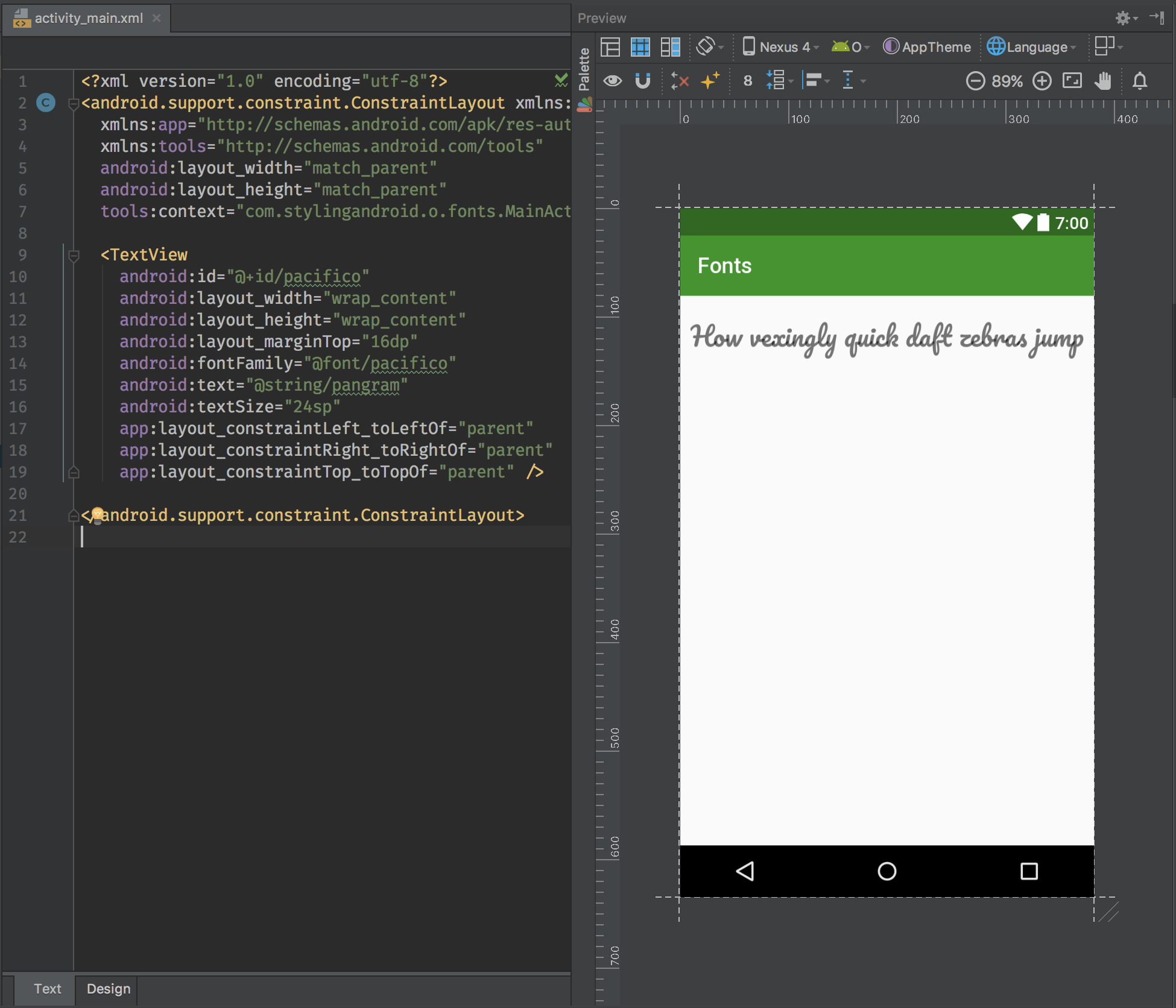
Task: Click the 16dp marginTop value
Action: pyautogui.click(x=390, y=341)
